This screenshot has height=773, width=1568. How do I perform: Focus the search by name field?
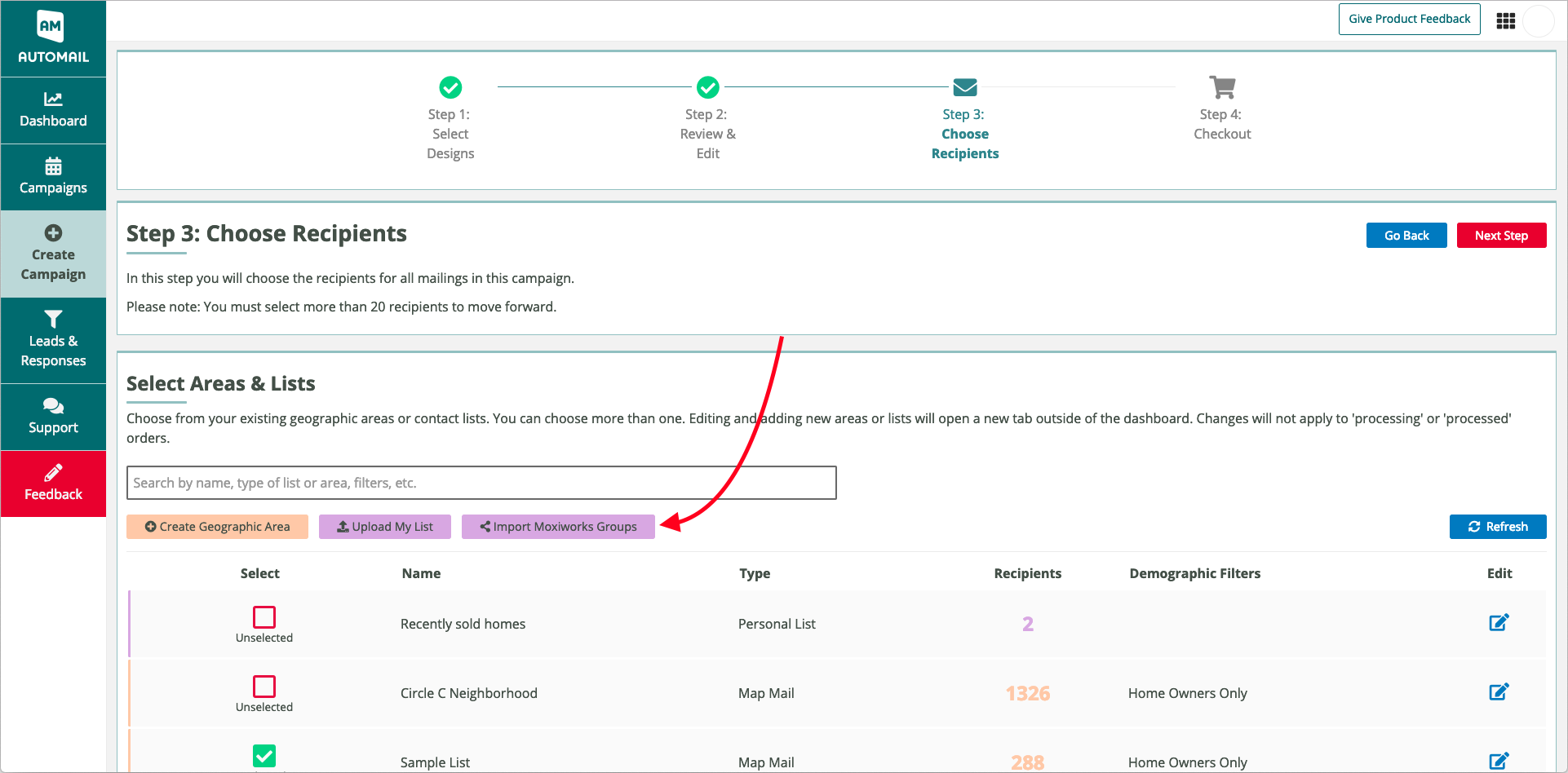coord(481,483)
